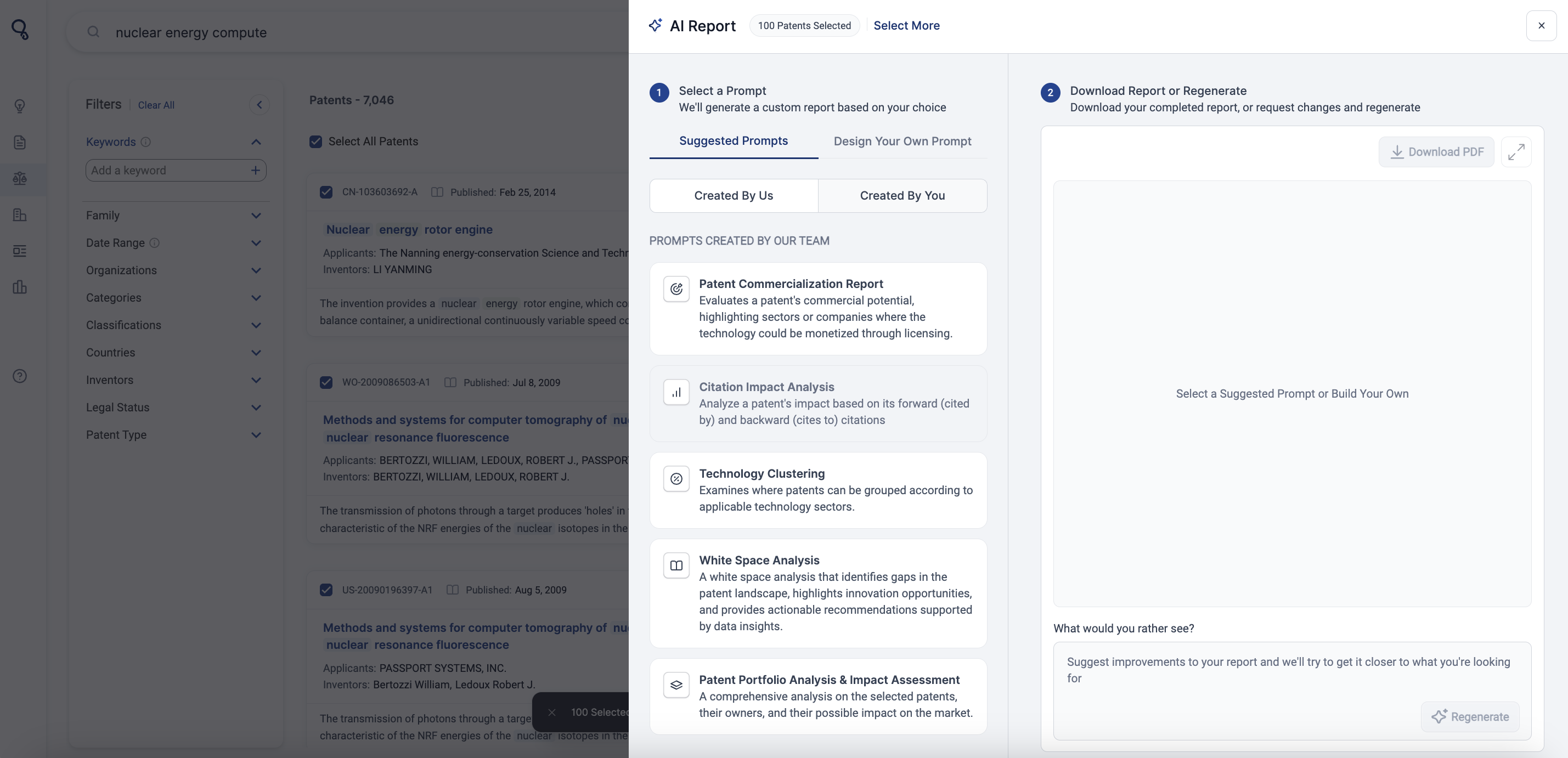The image size is (1568, 758).
Task: Click the plus icon to add keyword
Action: (256, 171)
